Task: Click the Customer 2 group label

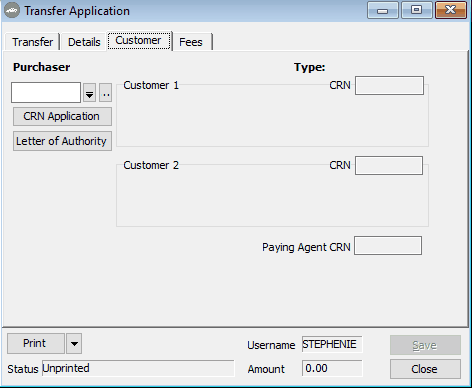Action: tap(151, 165)
